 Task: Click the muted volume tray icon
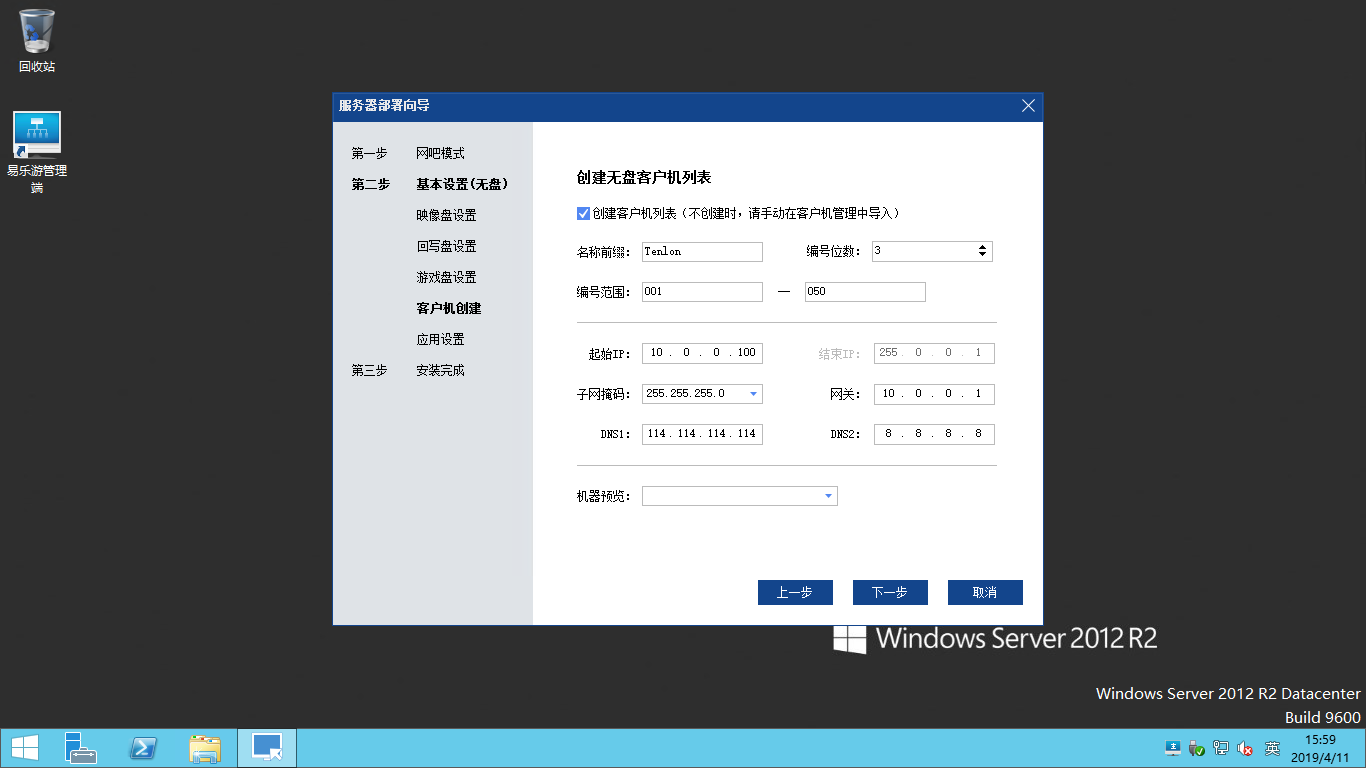click(1245, 748)
